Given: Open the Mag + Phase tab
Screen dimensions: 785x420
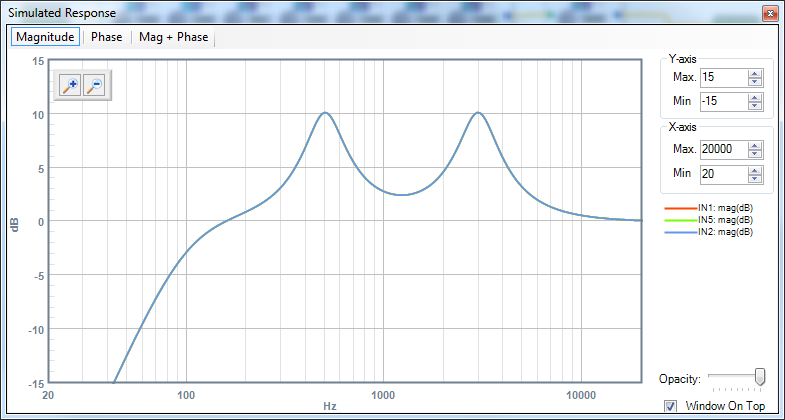Looking at the screenshot, I should click(x=173, y=37).
